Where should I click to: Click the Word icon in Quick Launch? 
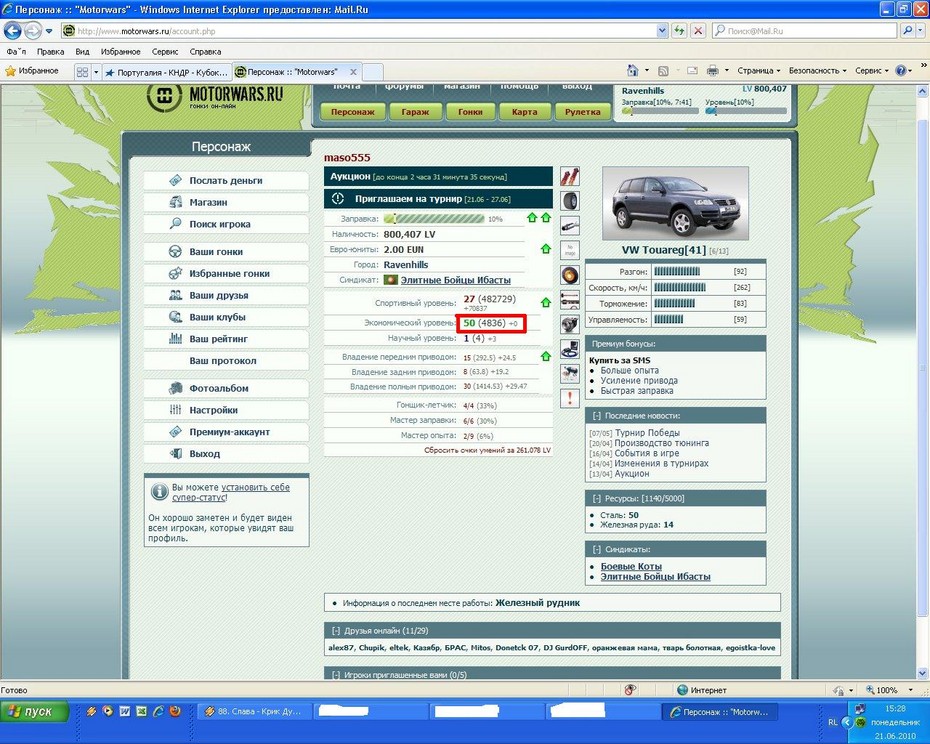click(x=125, y=711)
